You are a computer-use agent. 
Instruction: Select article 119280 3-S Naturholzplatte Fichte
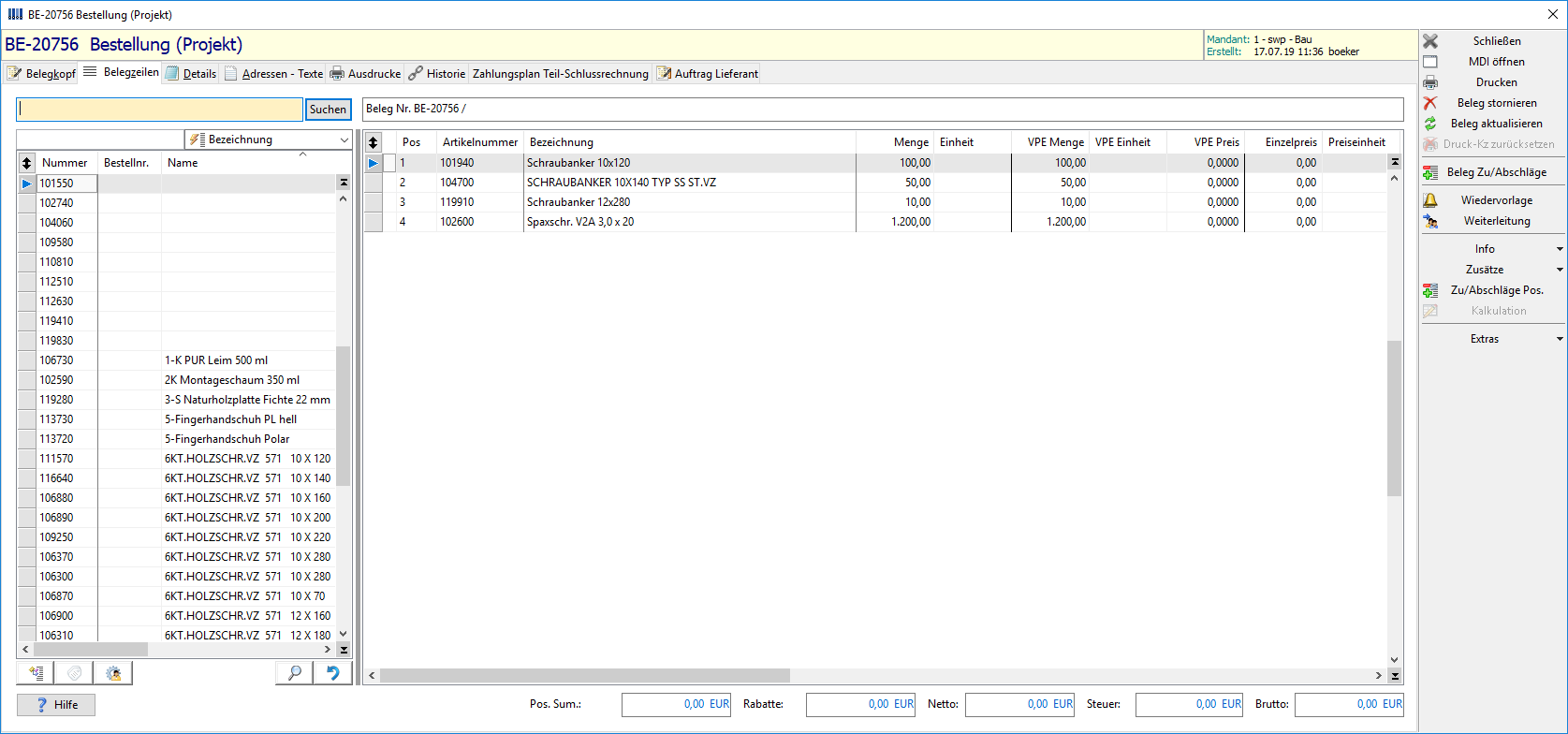177,400
